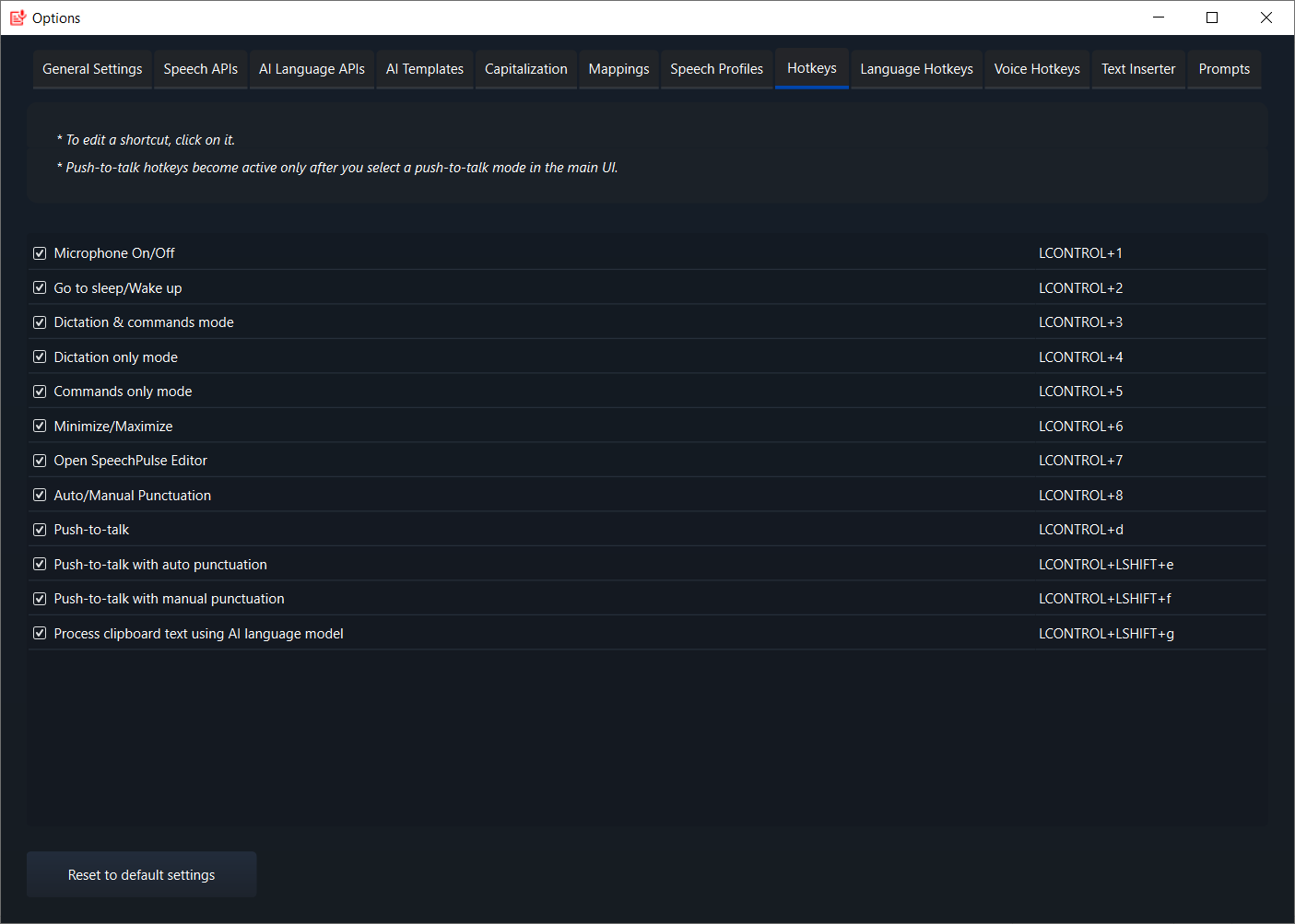This screenshot has height=924, width=1295.
Task: Toggle the Push-to-talk checkbox
Action: point(40,530)
